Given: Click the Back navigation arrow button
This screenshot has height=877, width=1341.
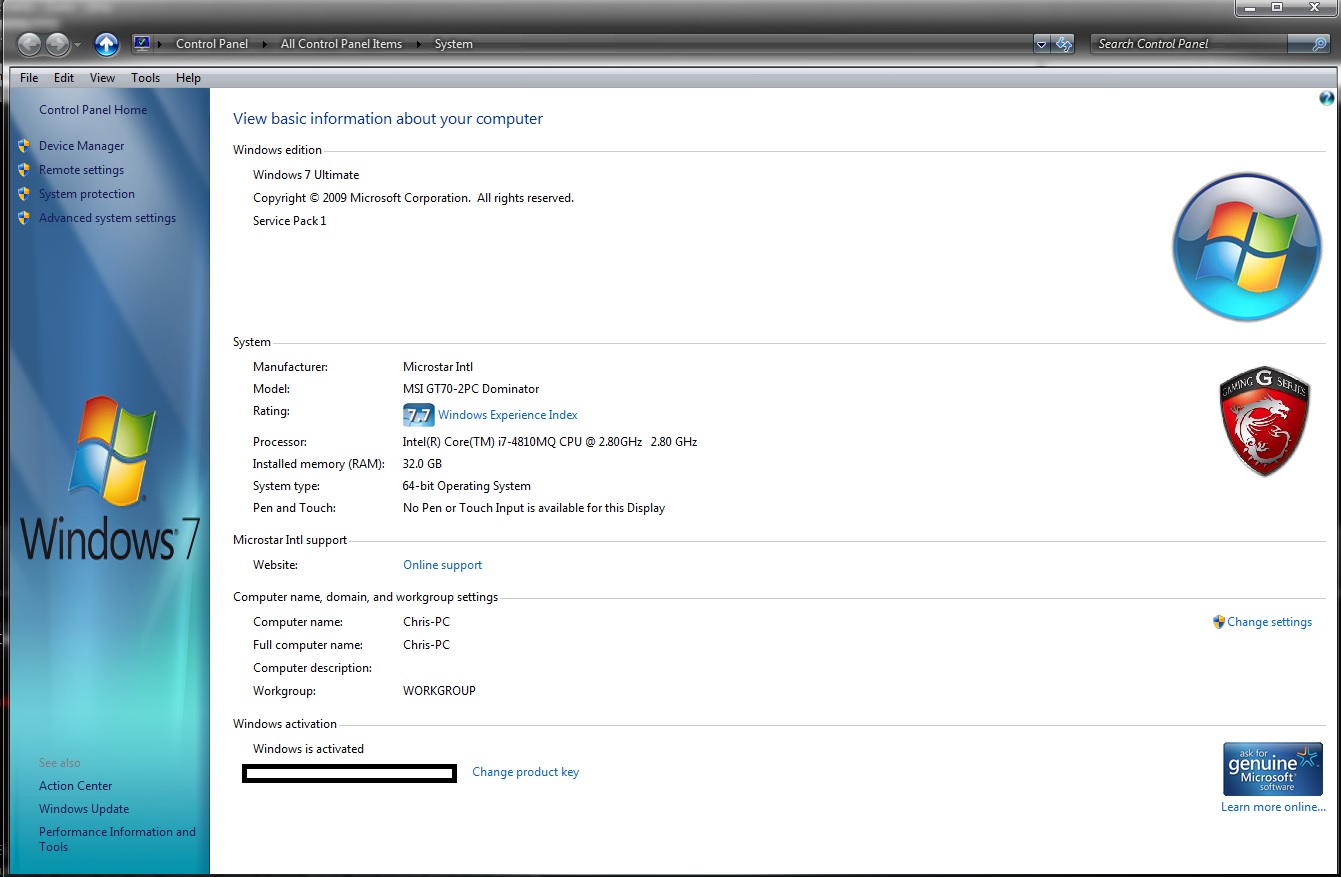Looking at the screenshot, I should point(30,44).
